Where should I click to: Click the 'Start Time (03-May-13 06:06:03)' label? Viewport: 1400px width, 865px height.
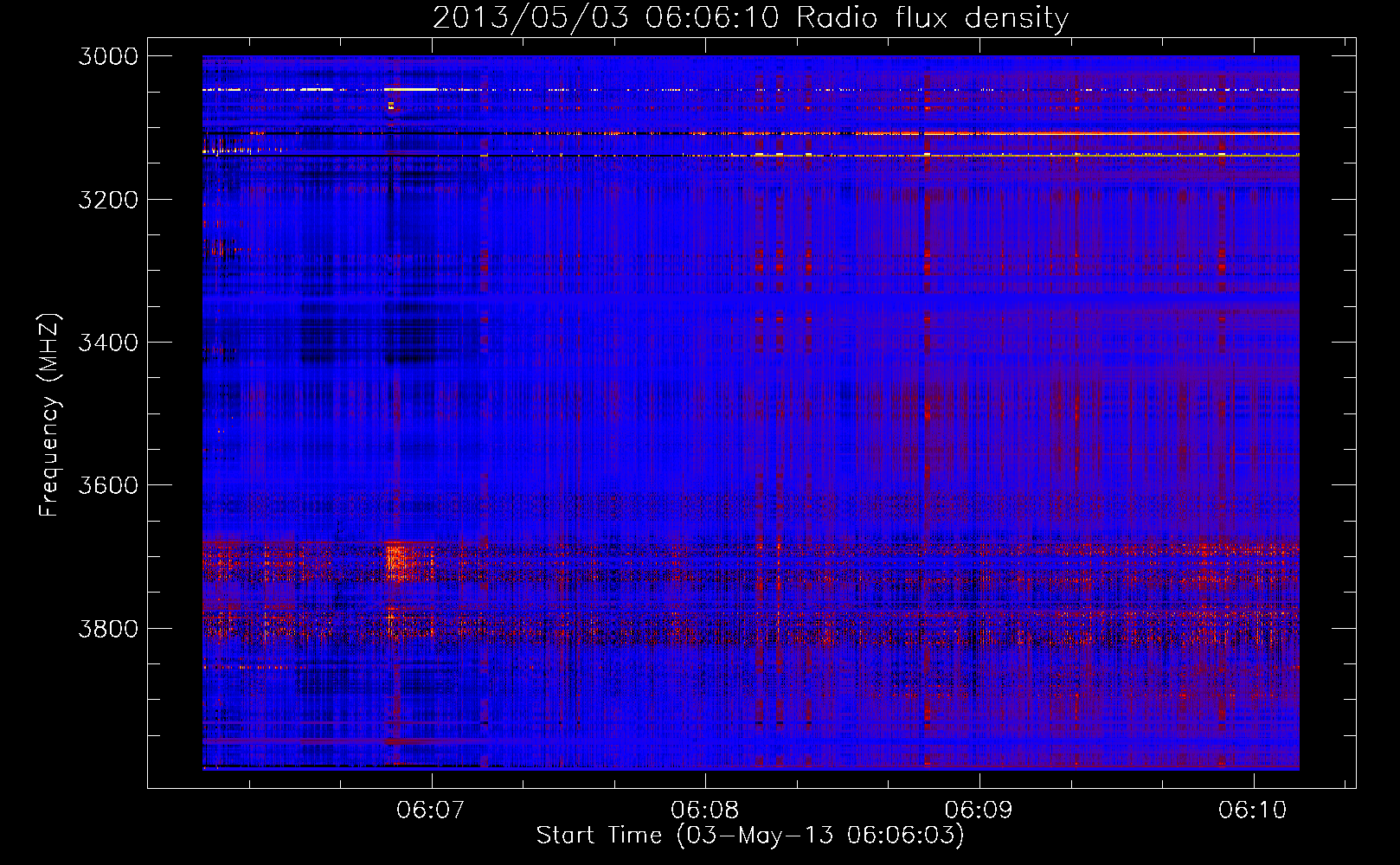click(750, 836)
